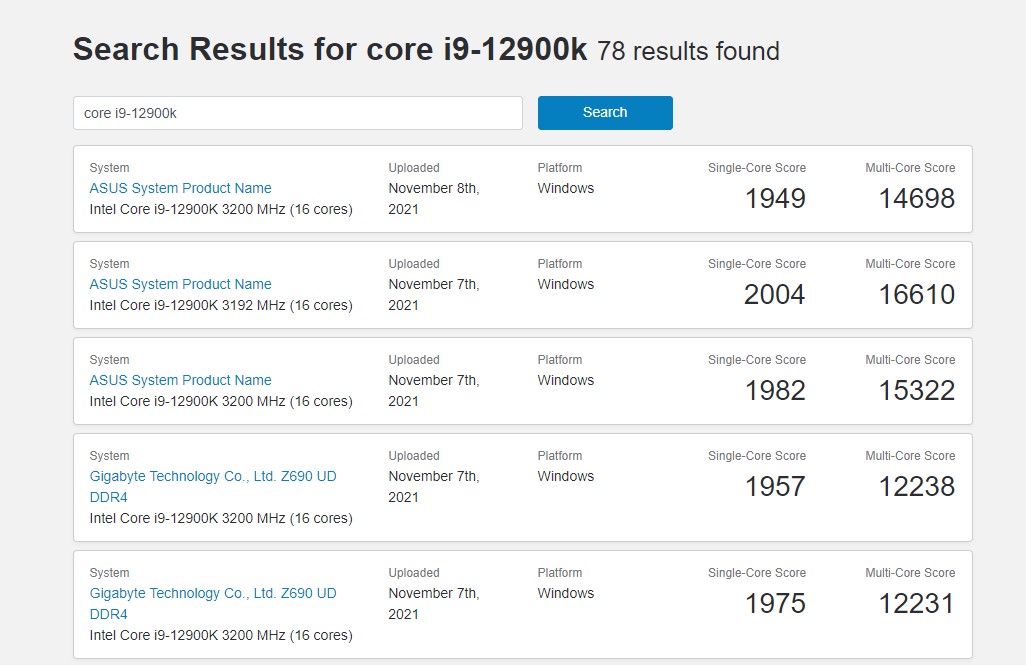
Task: Click the single-core score 1982
Action: (x=775, y=391)
